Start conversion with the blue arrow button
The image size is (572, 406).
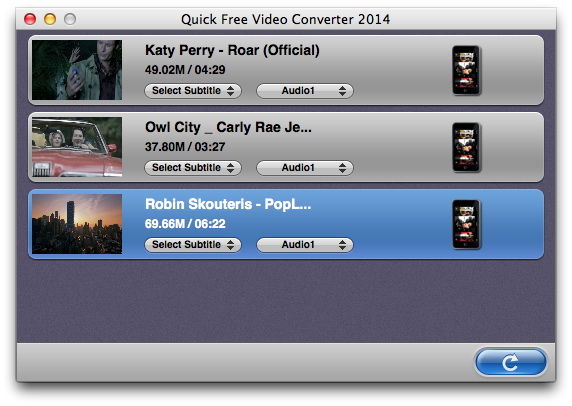click(511, 362)
